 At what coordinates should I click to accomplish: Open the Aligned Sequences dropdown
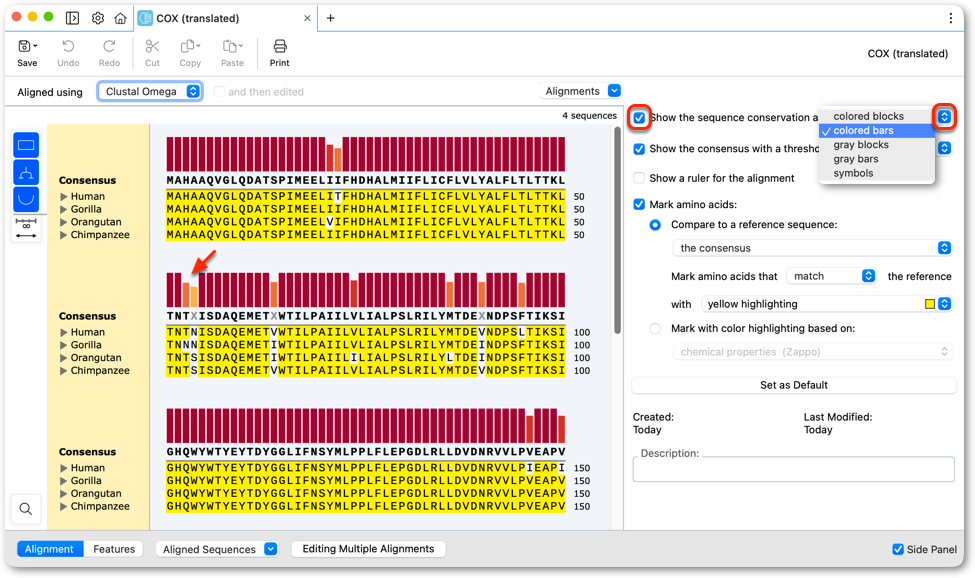pos(217,549)
